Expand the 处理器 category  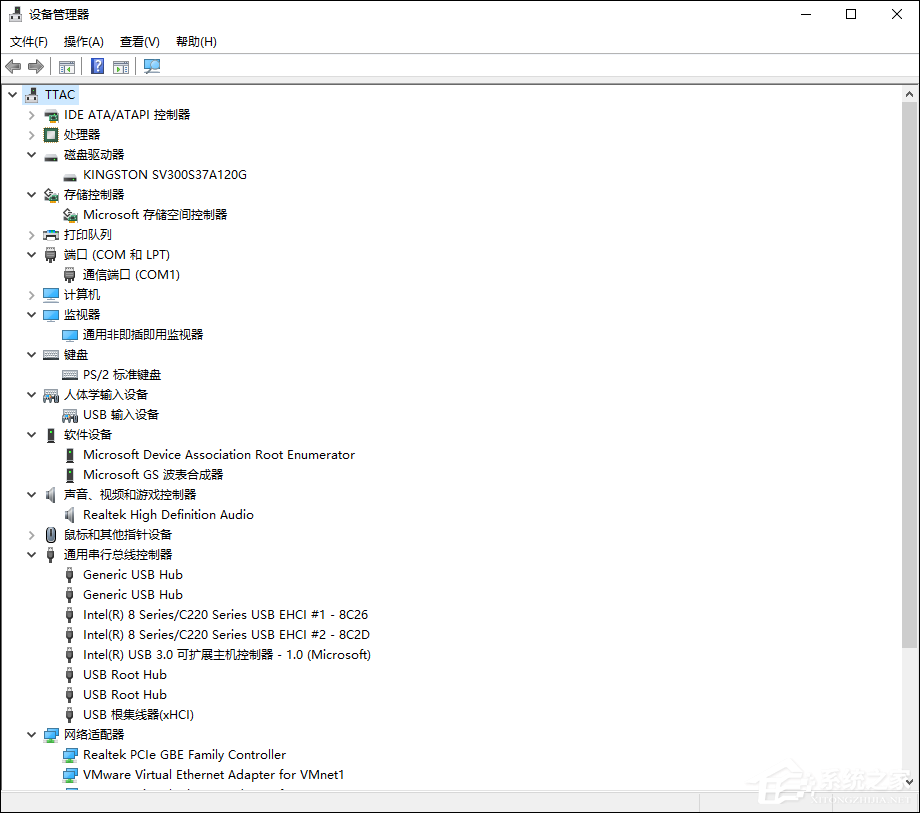(x=31, y=134)
